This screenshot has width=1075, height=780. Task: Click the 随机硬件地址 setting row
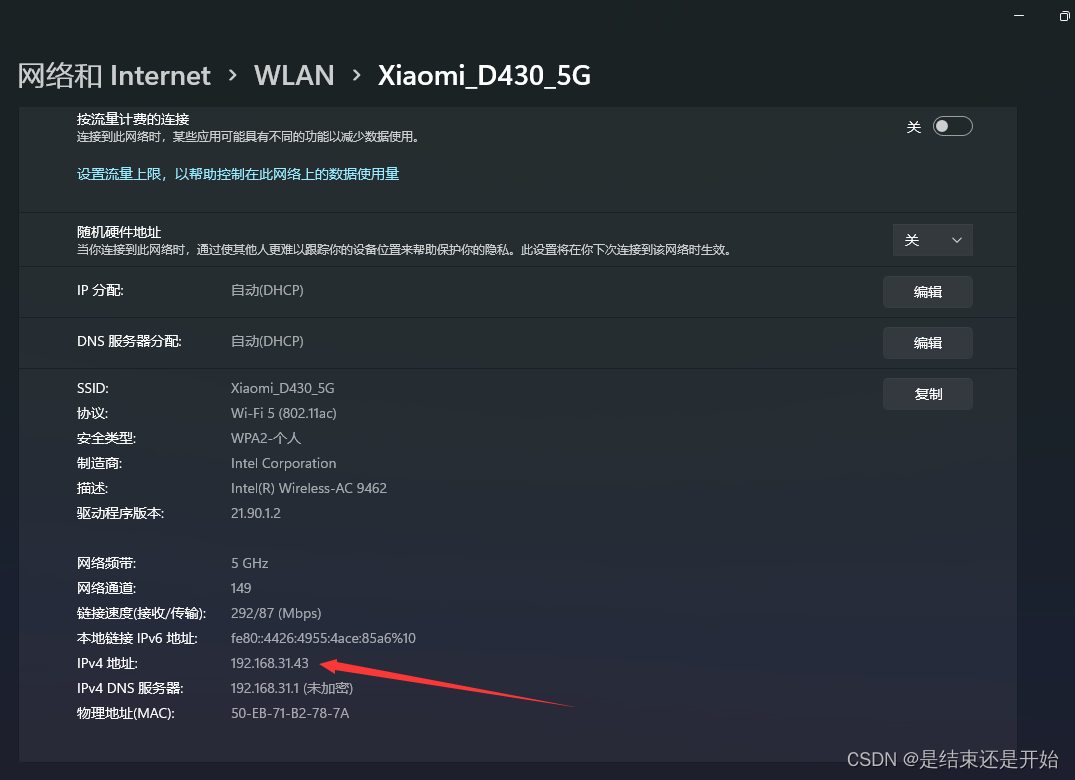point(518,240)
